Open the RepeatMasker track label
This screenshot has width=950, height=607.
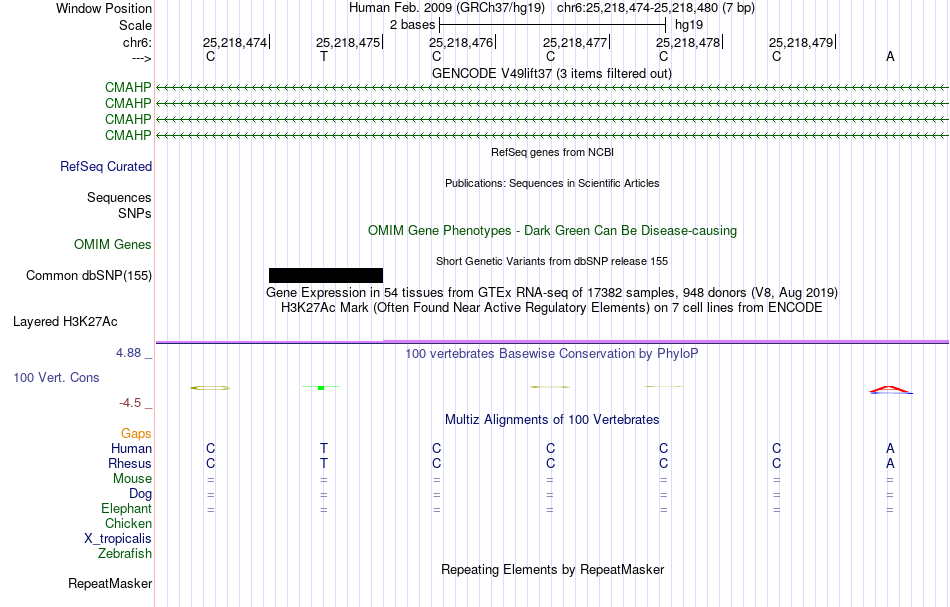(x=110, y=583)
